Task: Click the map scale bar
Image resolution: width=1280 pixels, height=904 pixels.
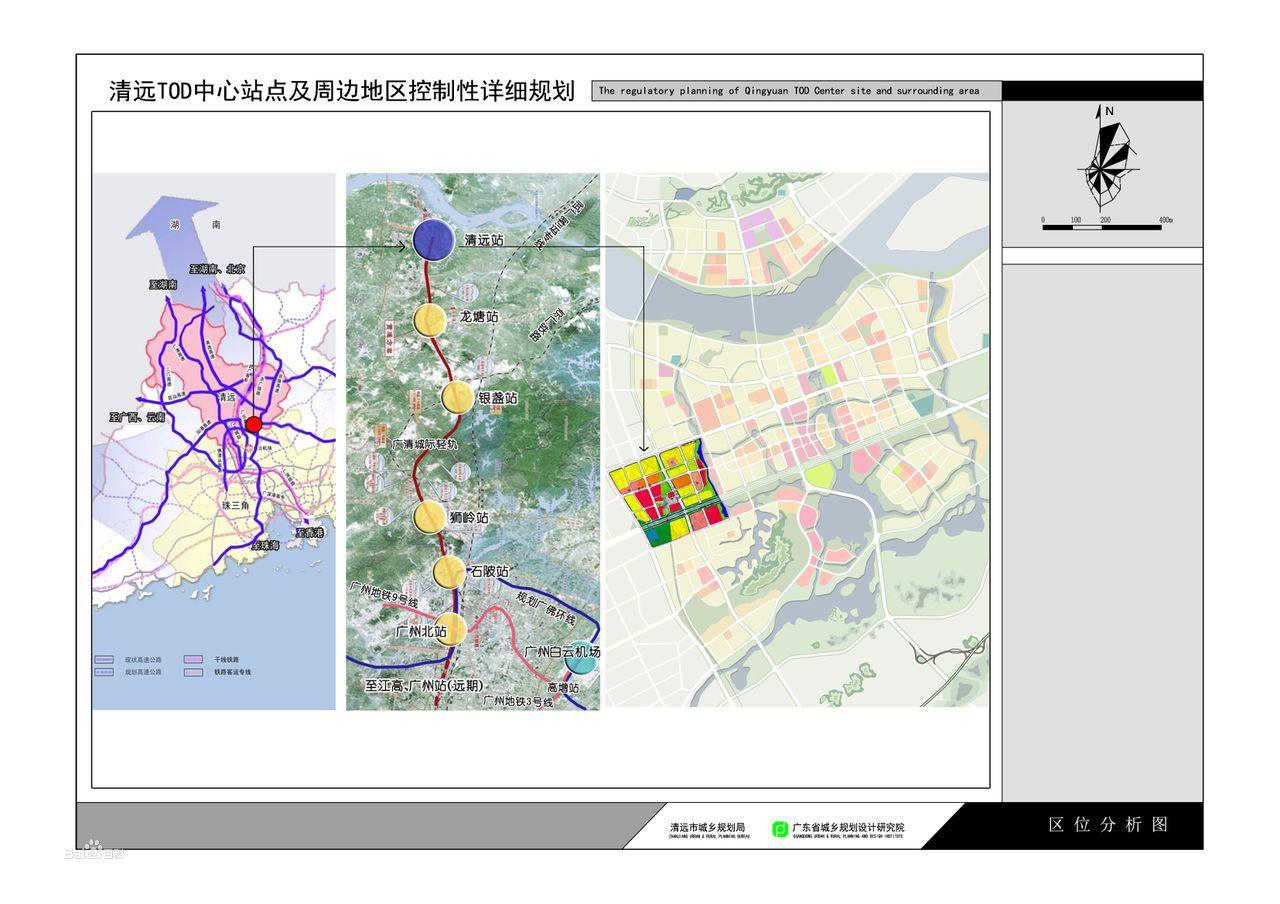Action: pos(1102,227)
